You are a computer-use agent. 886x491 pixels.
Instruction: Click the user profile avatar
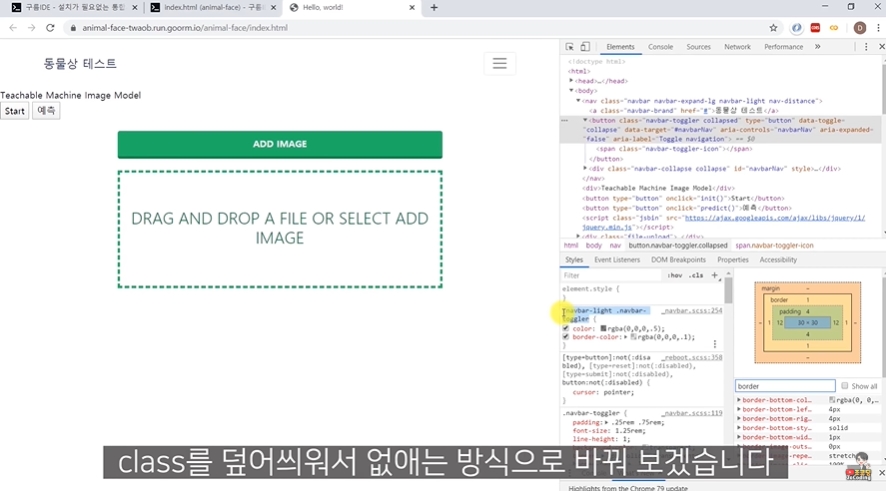859,28
